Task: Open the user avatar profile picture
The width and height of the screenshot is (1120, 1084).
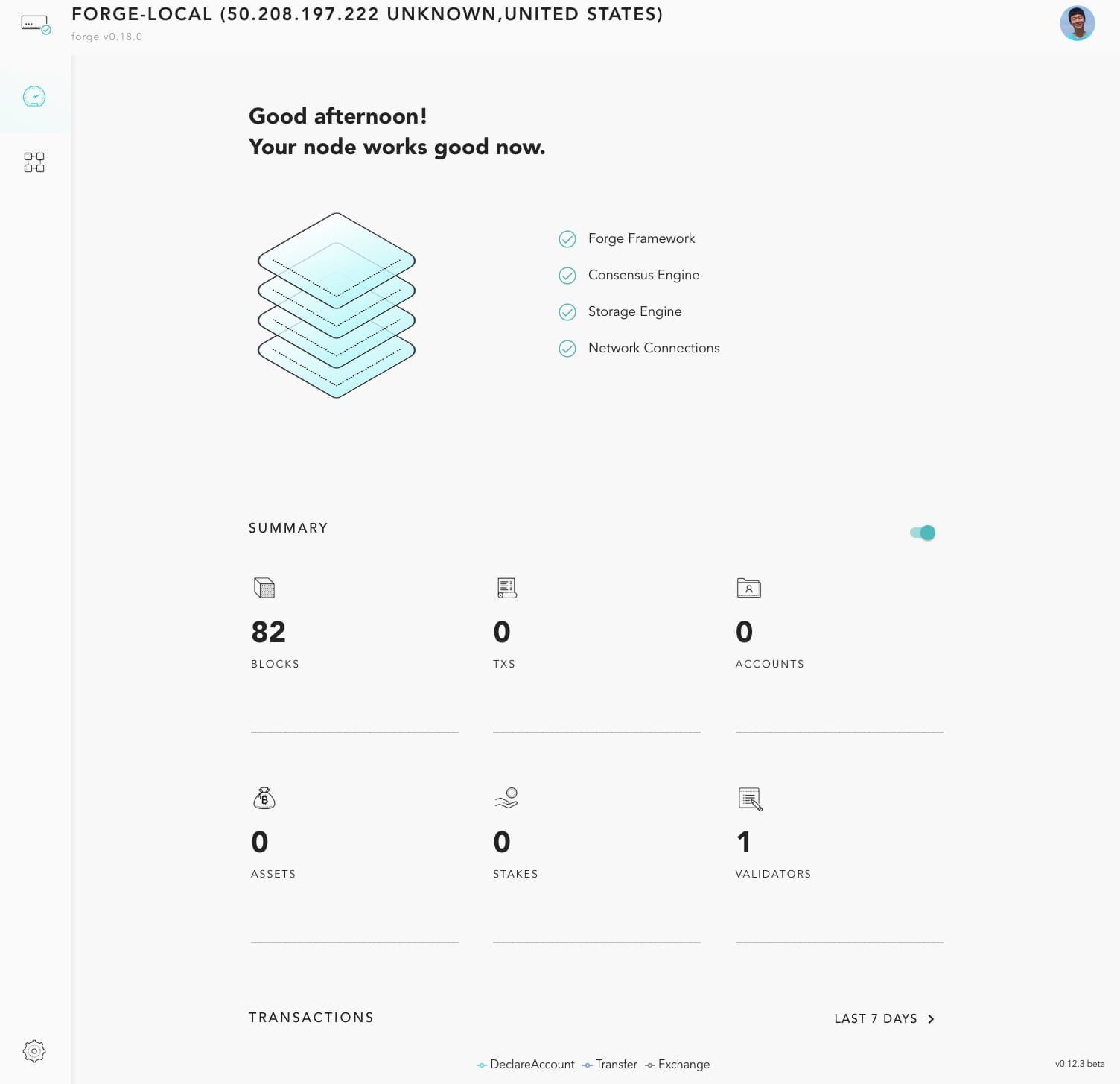Action: pos(1077,23)
